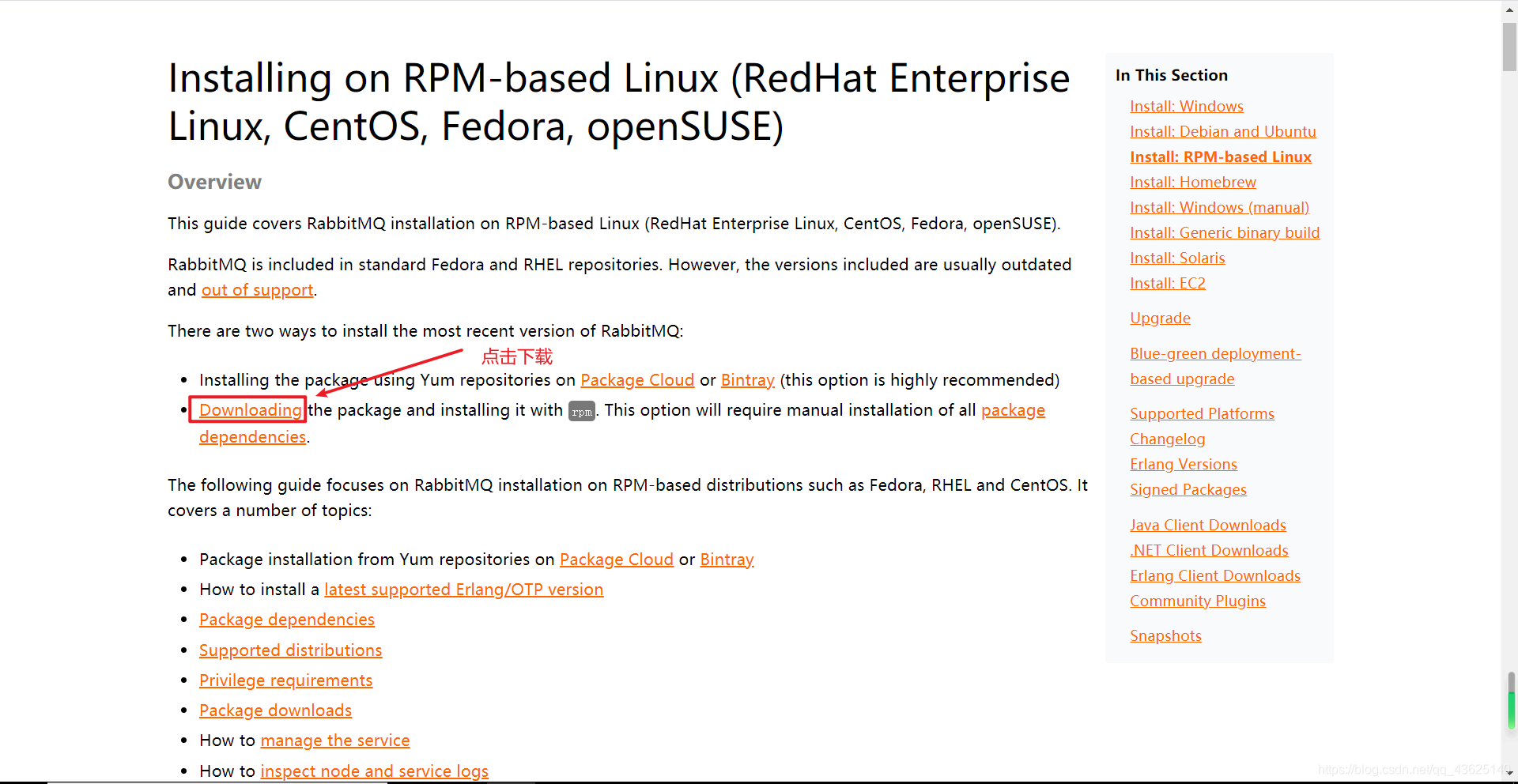Open the Changelog link
1518x784 pixels.
[x=1168, y=439]
